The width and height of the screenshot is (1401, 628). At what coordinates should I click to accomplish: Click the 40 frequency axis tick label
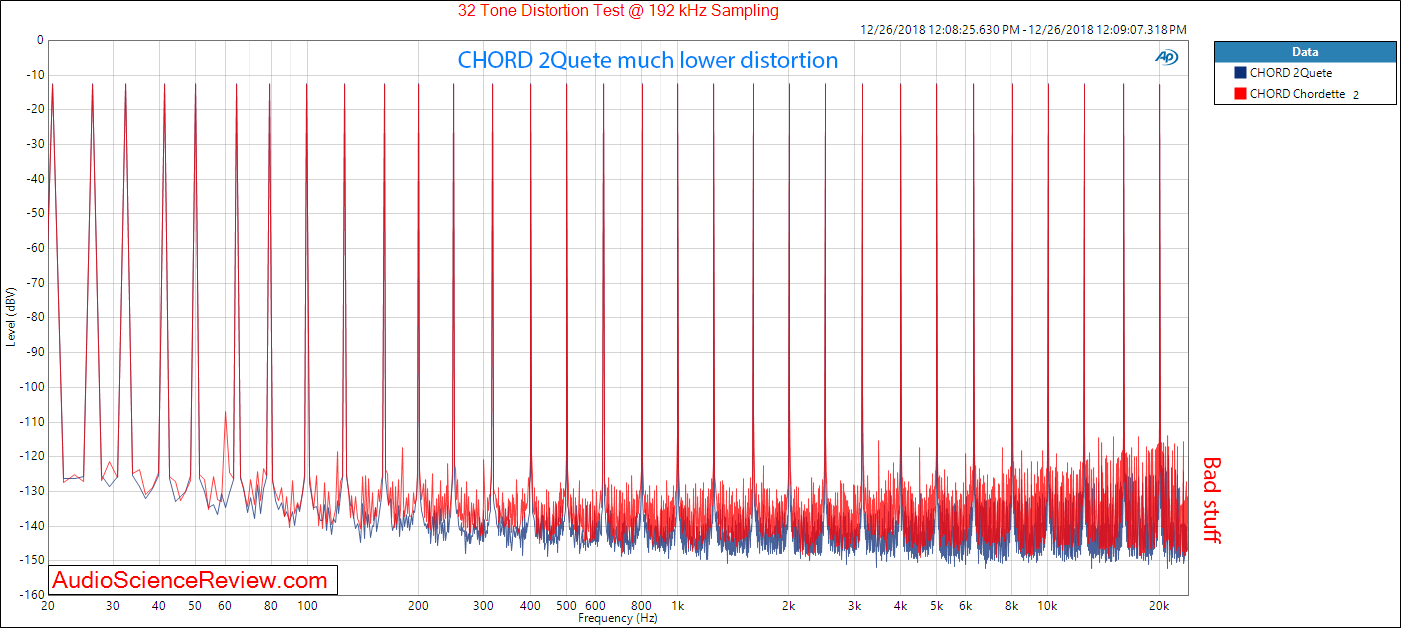click(159, 606)
